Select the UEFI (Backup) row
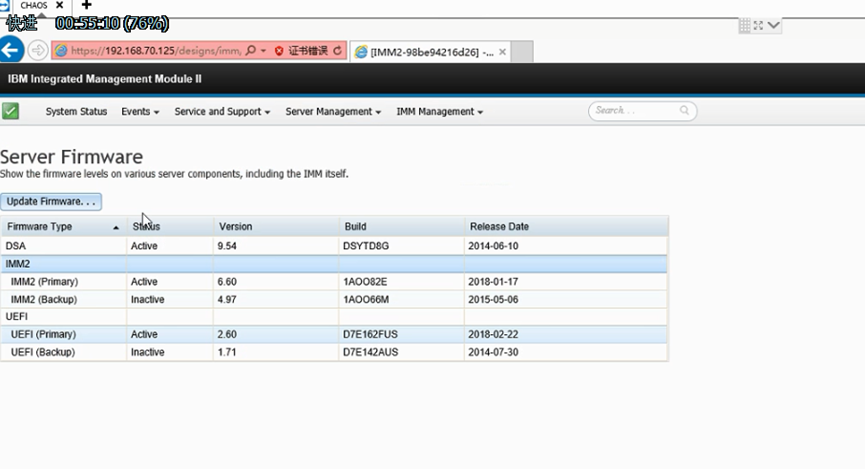Image resolution: width=865 pixels, height=469 pixels. click(334, 352)
